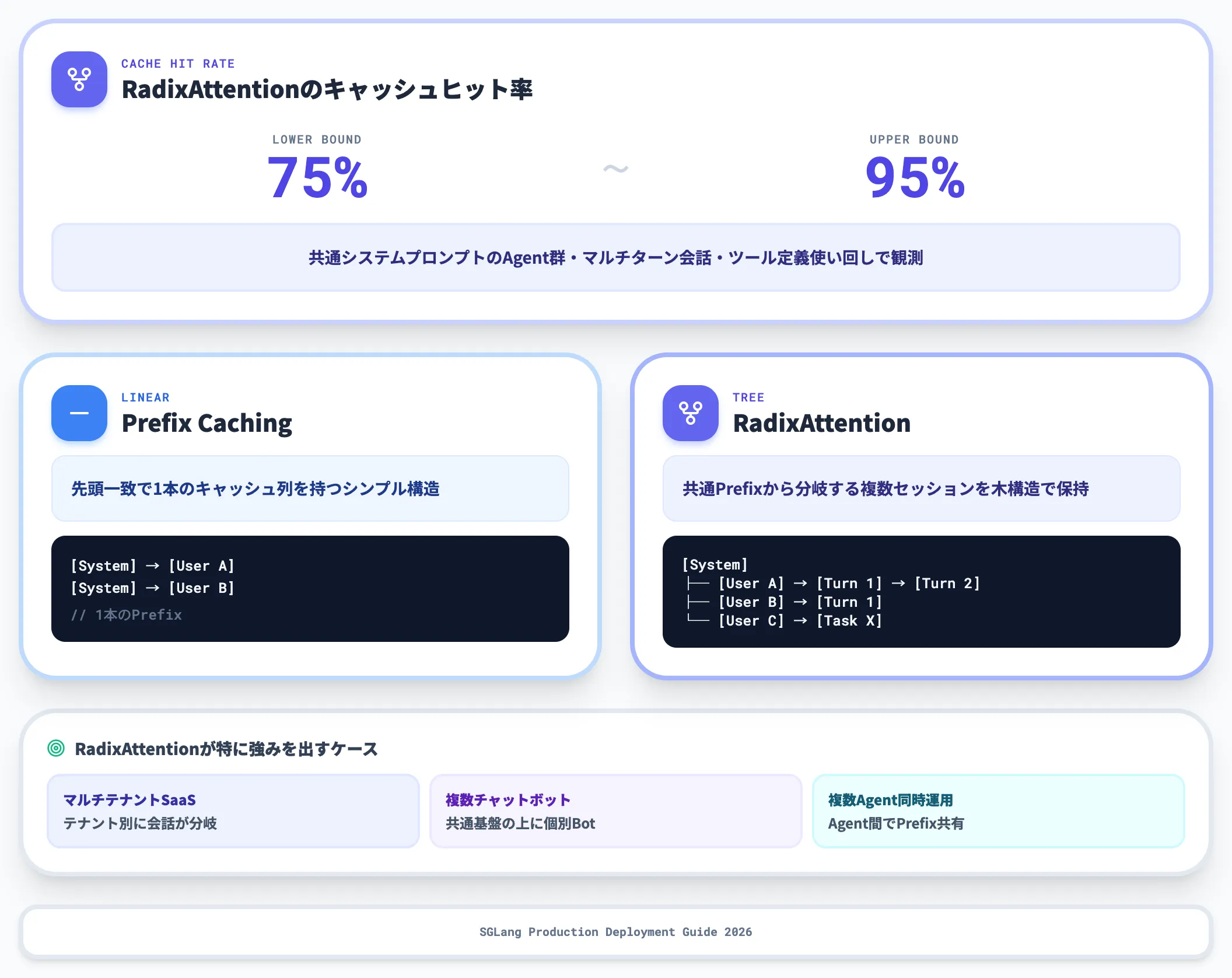
Task: Click the 75% lower bound value
Action: click(x=317, y=177)
